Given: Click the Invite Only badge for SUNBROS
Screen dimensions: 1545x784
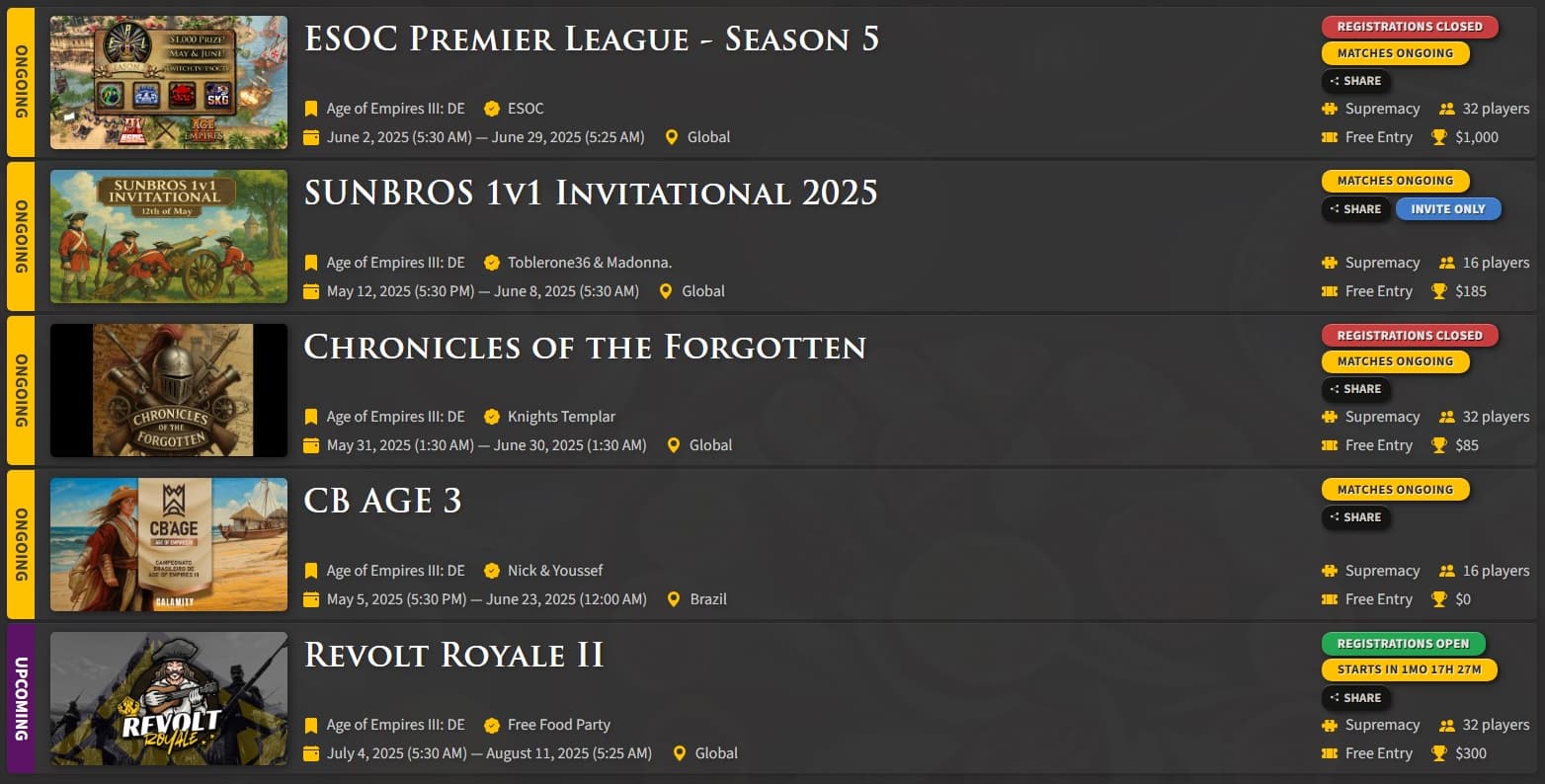Looking at the screenshot, I should pos(1447,209).
